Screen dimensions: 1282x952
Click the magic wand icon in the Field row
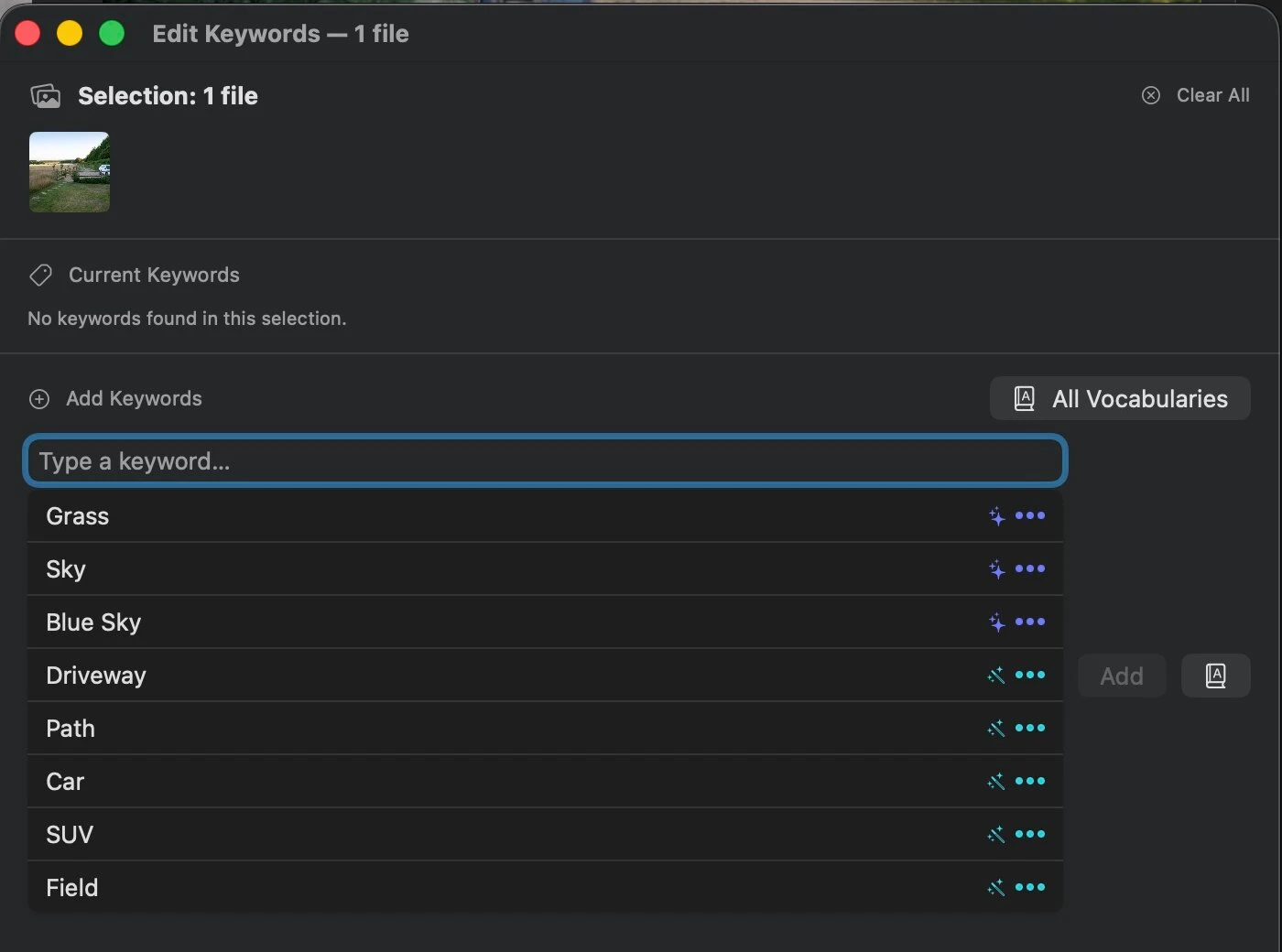(x=996, y=888)
